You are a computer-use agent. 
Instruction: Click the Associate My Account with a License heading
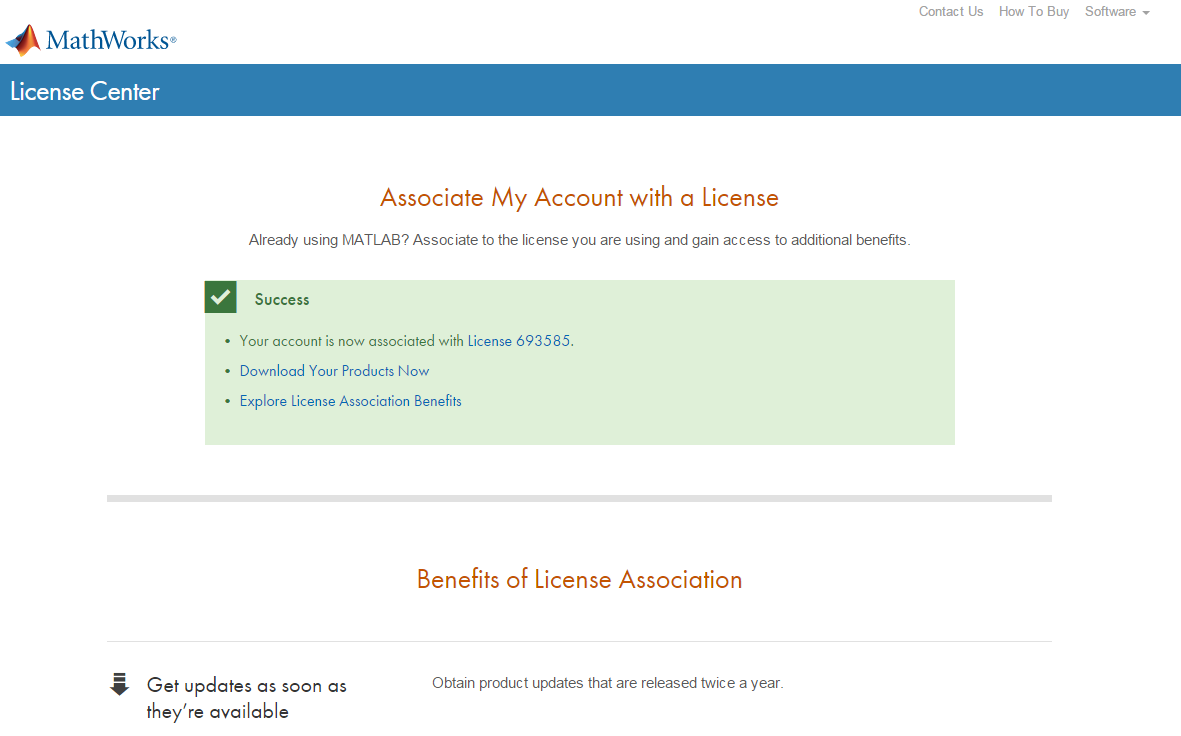click(x=579, y=197)
